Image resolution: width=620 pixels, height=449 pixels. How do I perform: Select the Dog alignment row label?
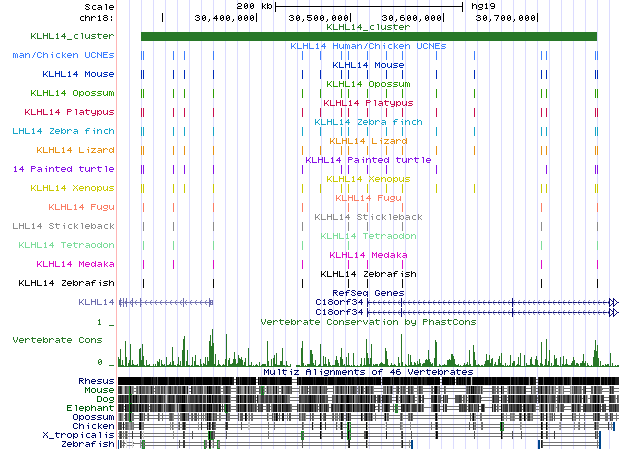[104, 399]
